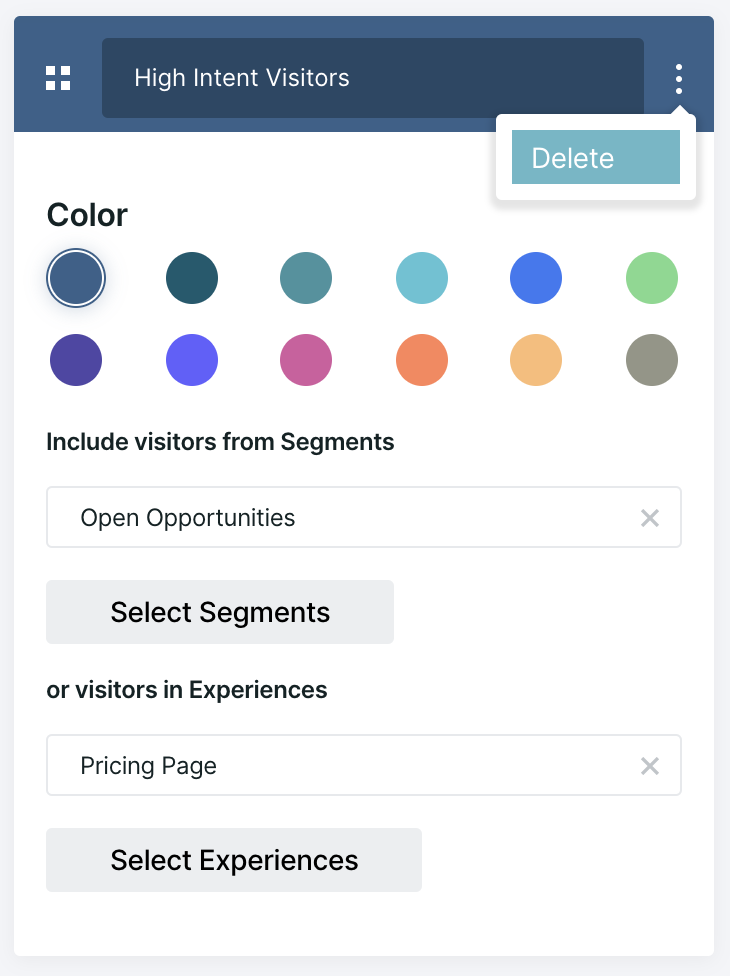This screenshot has width=730, height=976.
Task: Click the Select Experiences button
Action: (x=234, y=860)
